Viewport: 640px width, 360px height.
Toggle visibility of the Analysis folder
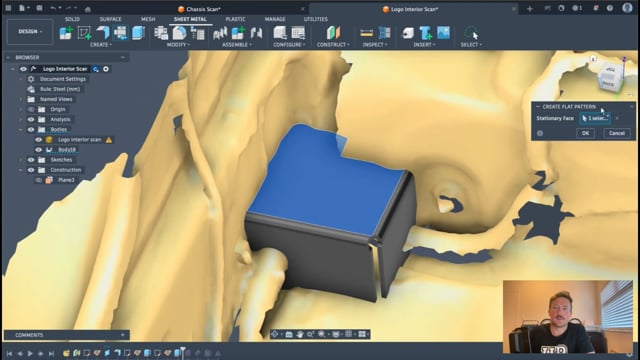pyautogui.click(x=31, y=120)
